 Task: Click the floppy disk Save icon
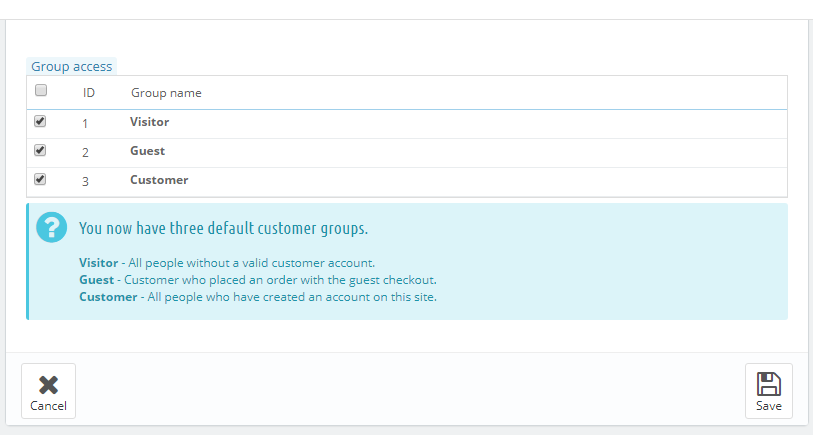pyautogui.click(x=768, y=384)
